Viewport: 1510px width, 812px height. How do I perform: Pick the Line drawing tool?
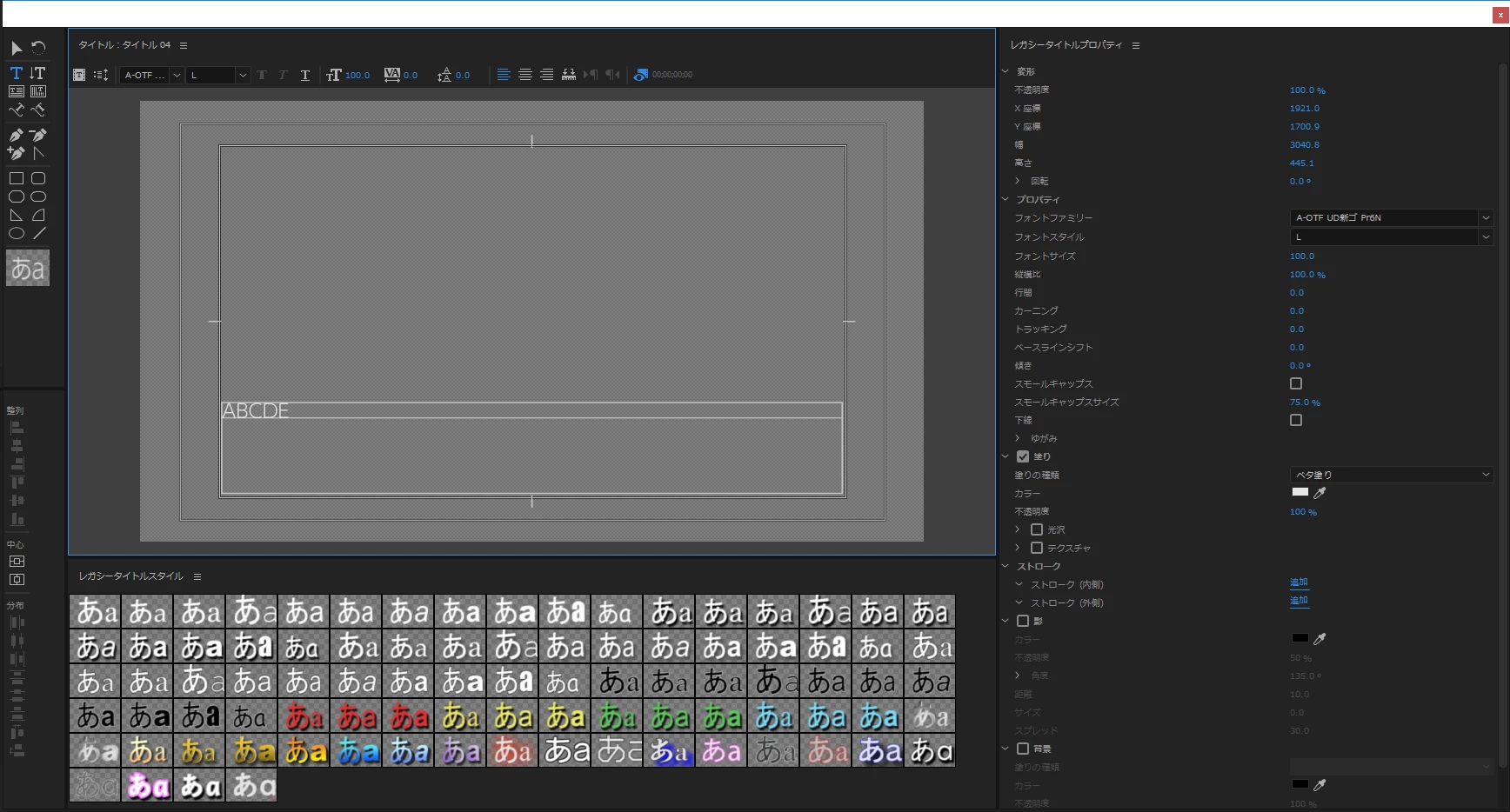point(39,233)
